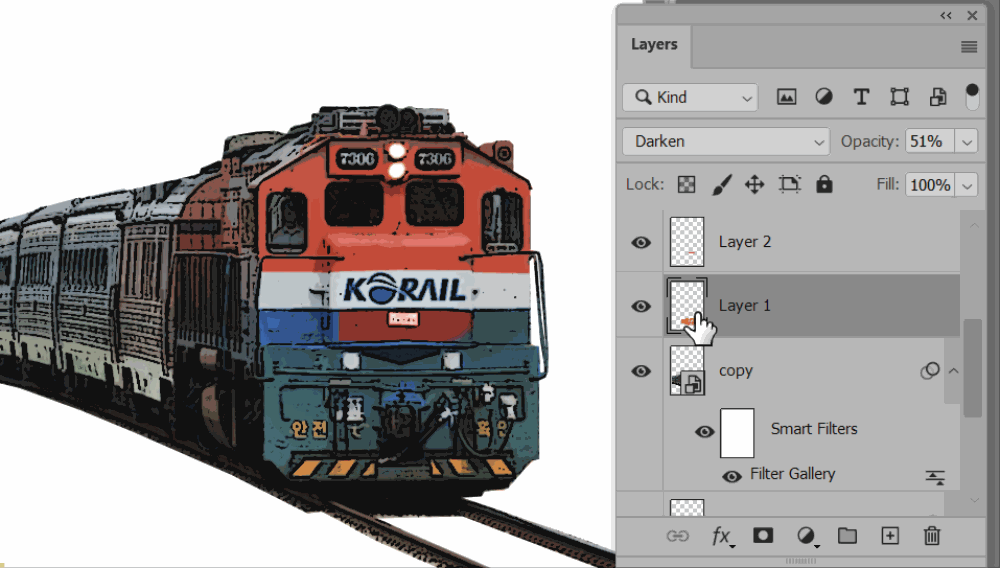Viewport: 1000px width, 568px height.
Task: Toggle layer filtering on or off switch
Action: pyautogui.click(x=972, y=97)
